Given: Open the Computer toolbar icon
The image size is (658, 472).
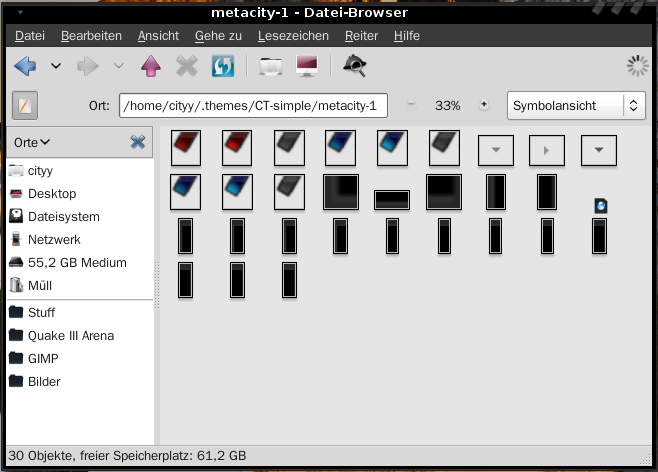Looking at the screenshot, I should pos(307,66).
